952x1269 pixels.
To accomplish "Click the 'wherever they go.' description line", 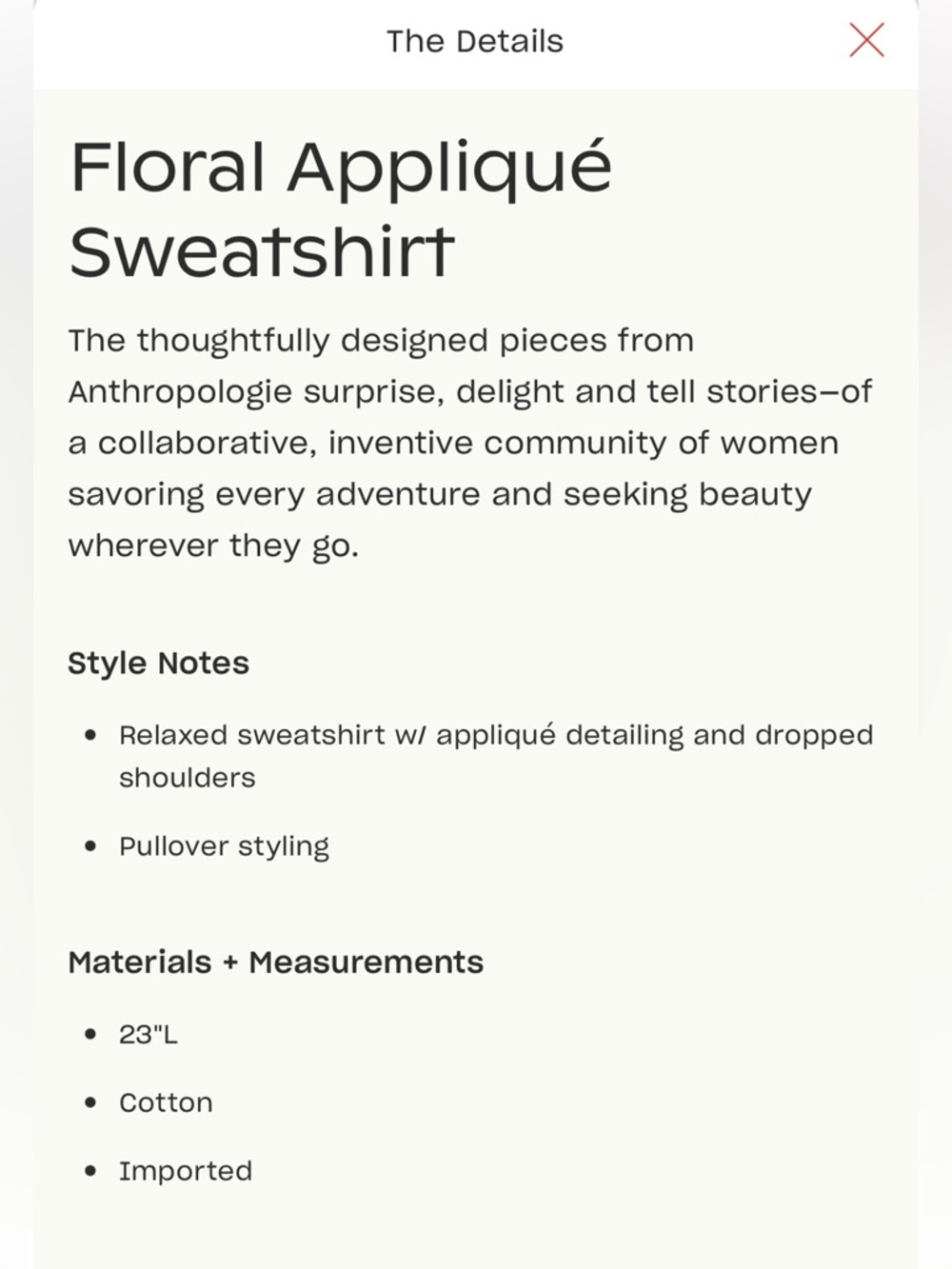I will pyautogui.click(x=213, y=546).
